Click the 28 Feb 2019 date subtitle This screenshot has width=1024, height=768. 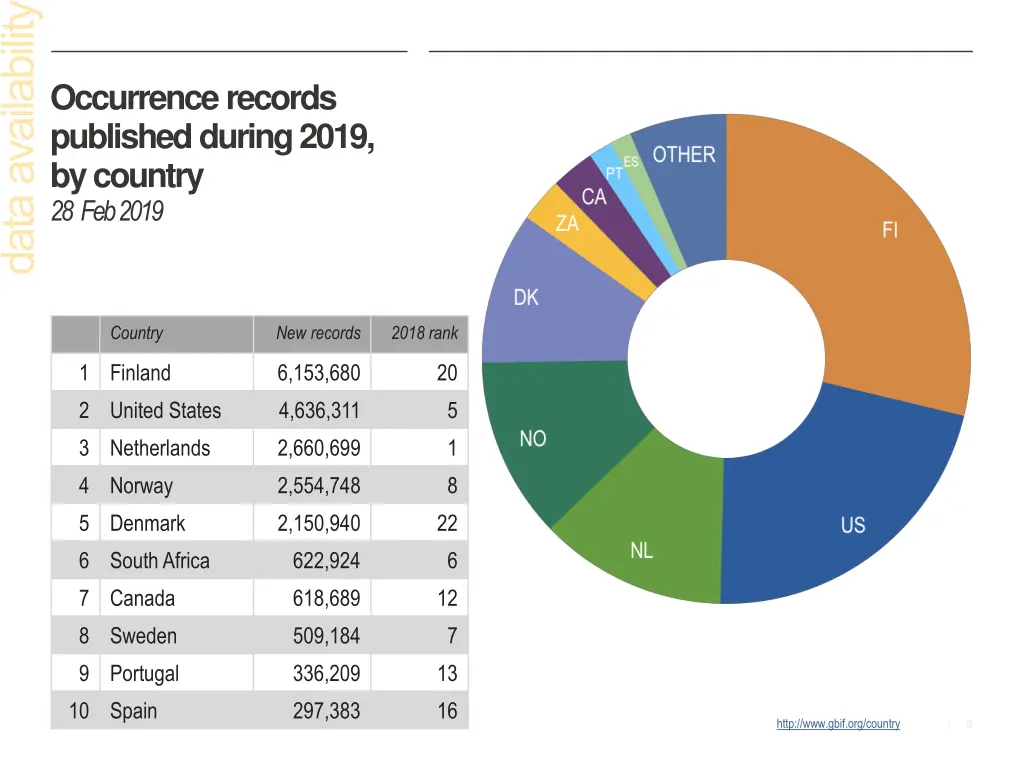[107, 212]
